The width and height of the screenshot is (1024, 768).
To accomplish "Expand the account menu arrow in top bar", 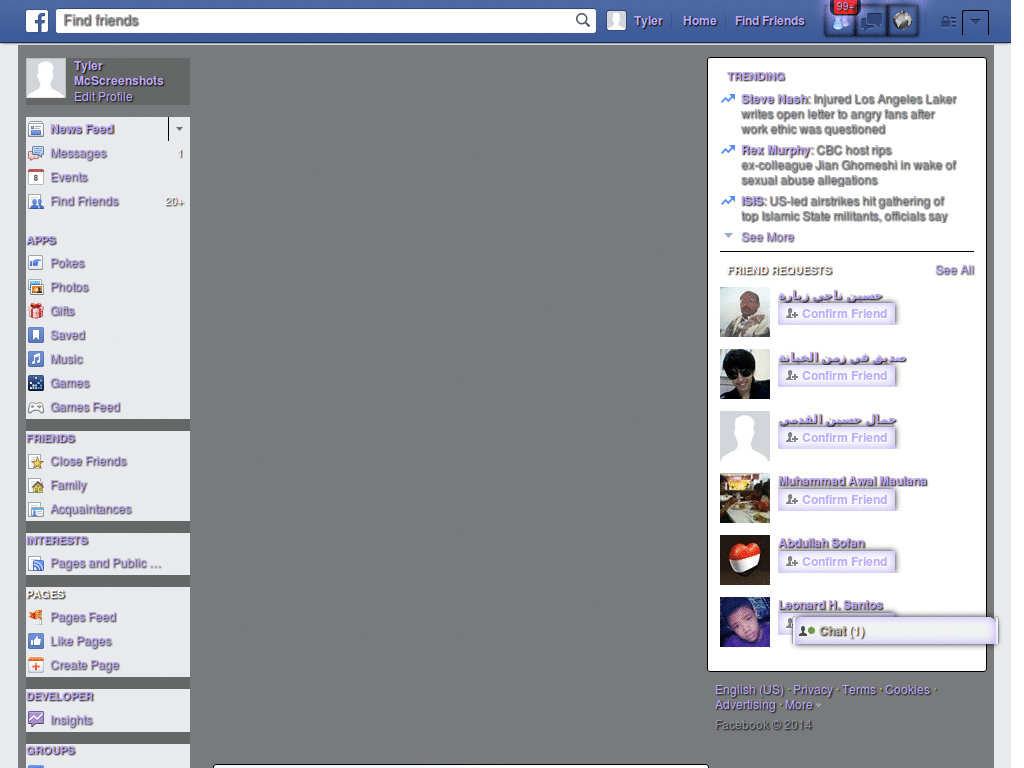I will tap(975, 22).
